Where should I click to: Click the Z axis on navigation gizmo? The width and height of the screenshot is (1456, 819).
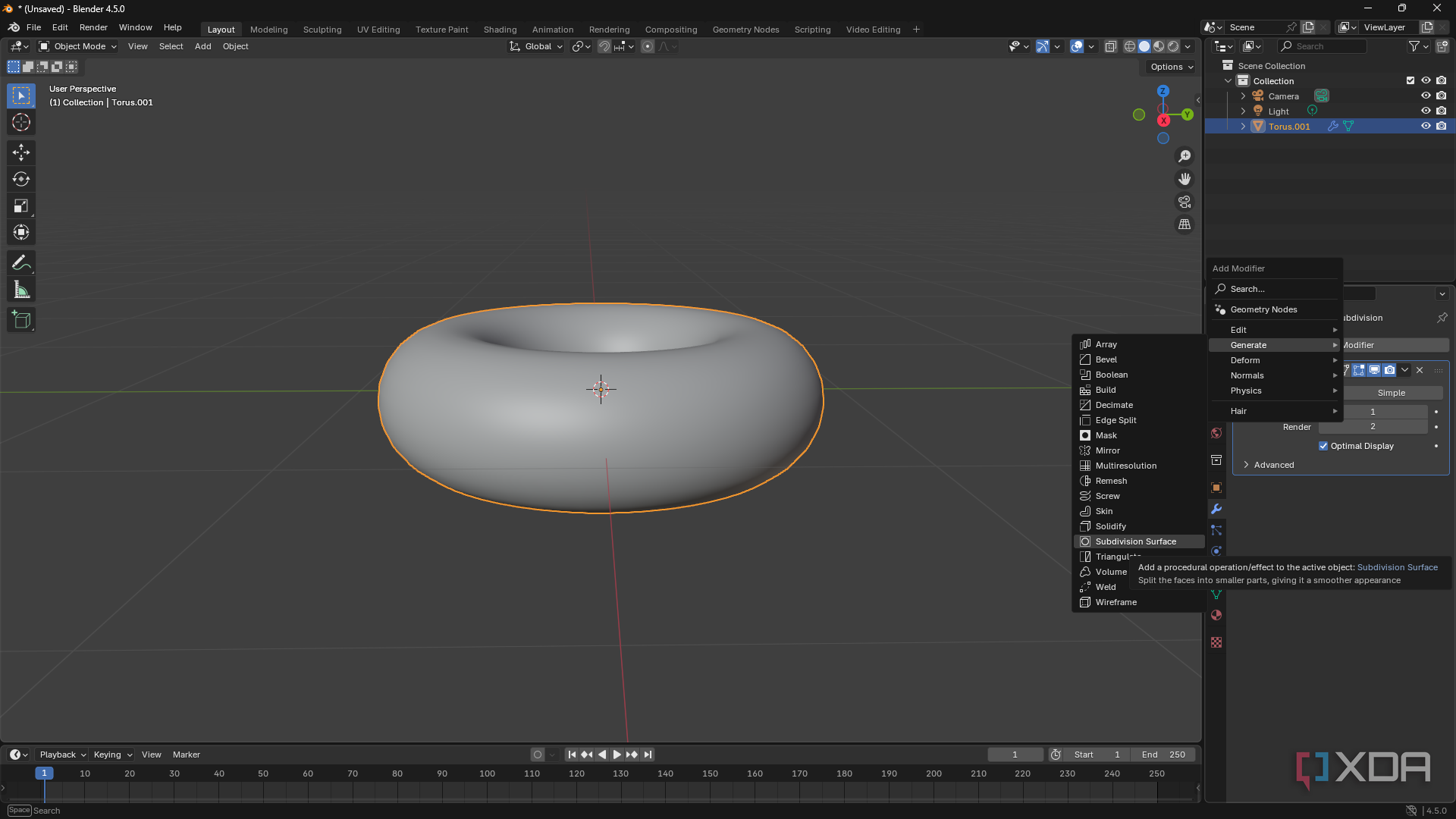tap(1163, 91)
